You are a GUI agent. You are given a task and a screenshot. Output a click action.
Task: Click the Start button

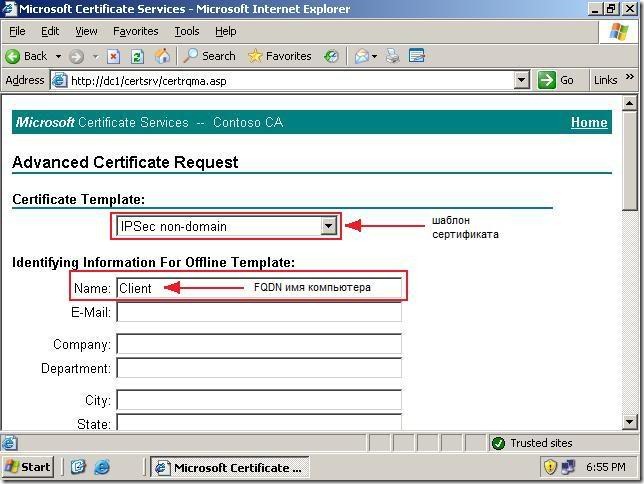[x=28, y=467]
